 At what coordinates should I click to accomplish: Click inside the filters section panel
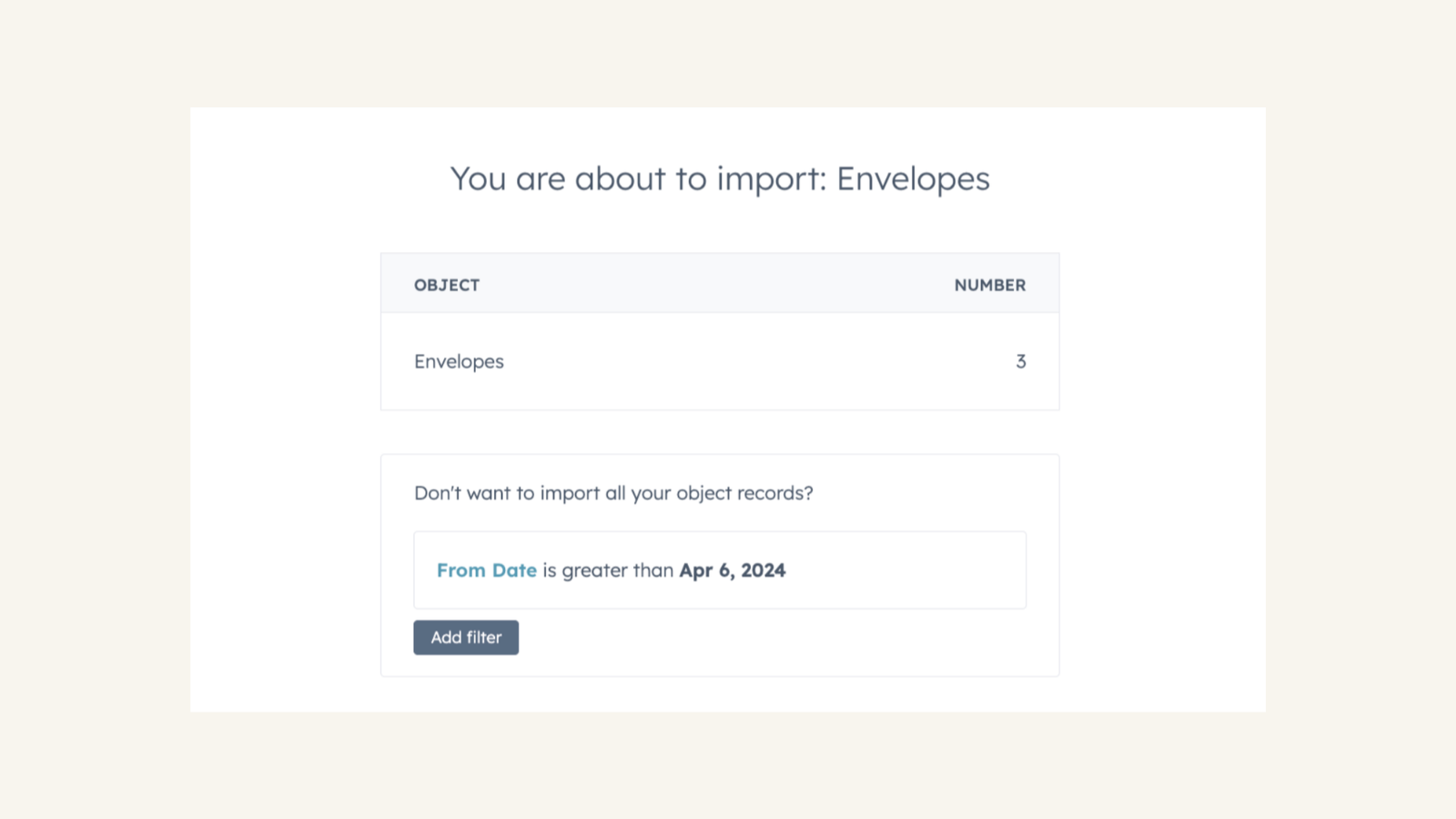click(x=720, y=564)
